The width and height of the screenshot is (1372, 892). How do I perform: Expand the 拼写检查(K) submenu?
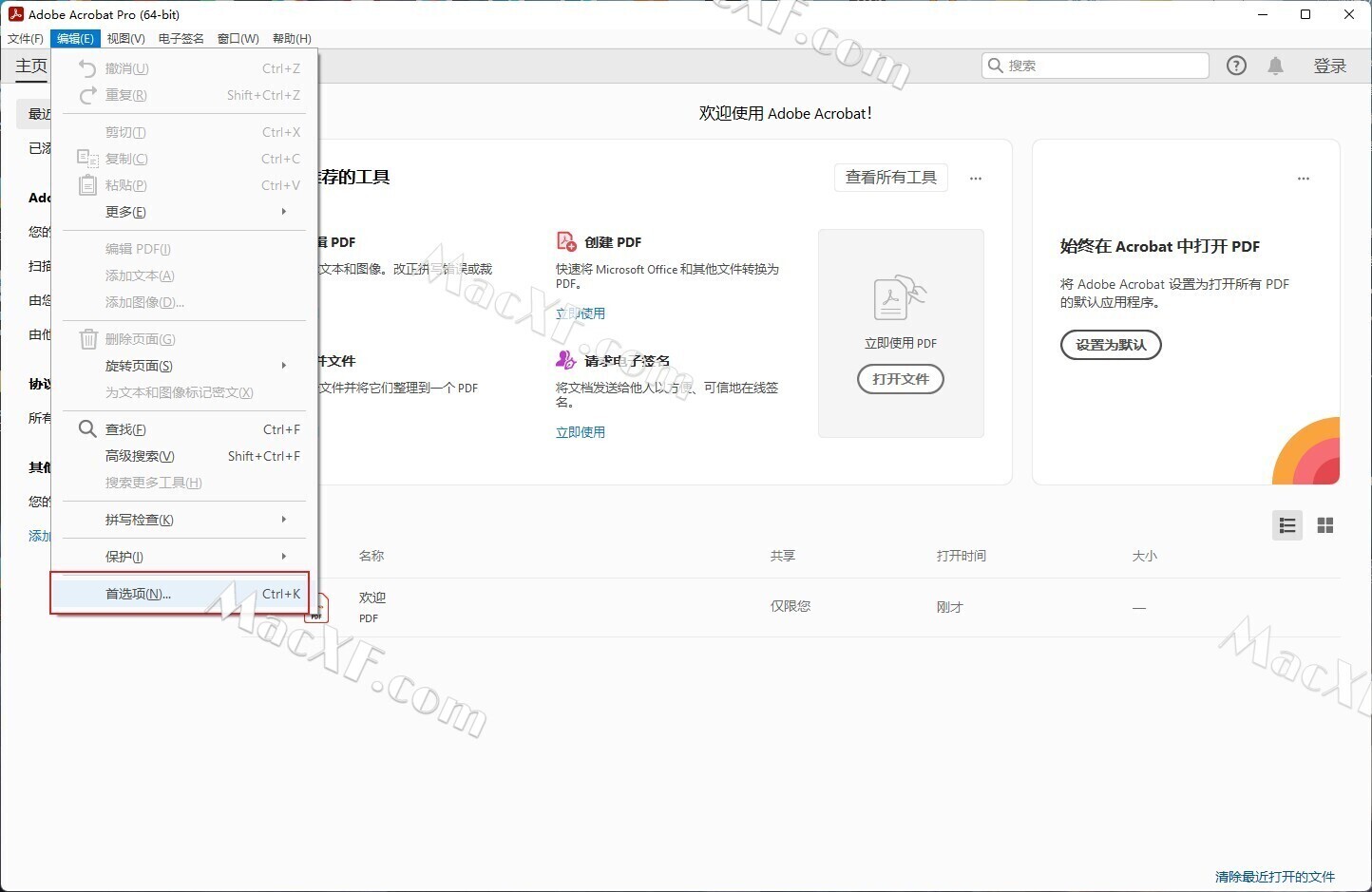[184, 520]
